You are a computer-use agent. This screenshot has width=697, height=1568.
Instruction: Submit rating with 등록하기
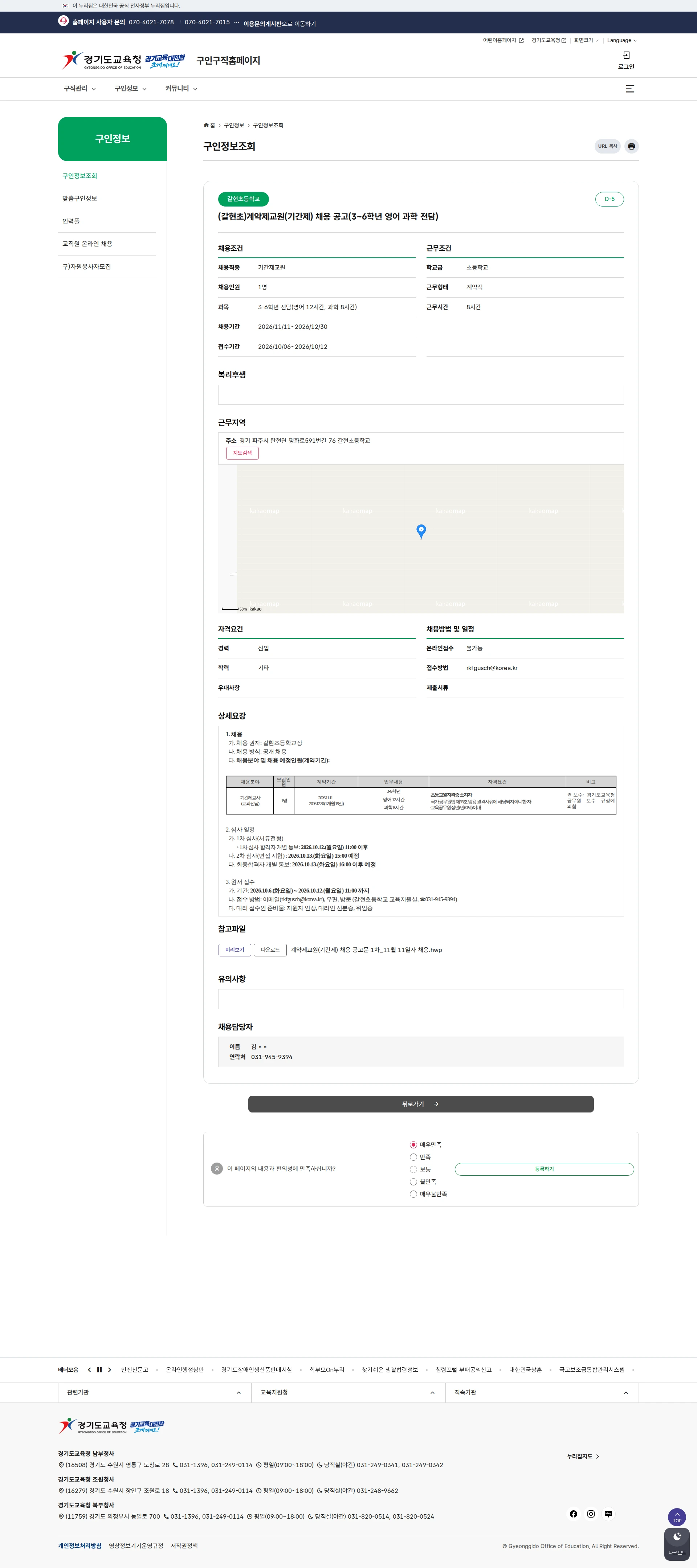(544, 1169)
